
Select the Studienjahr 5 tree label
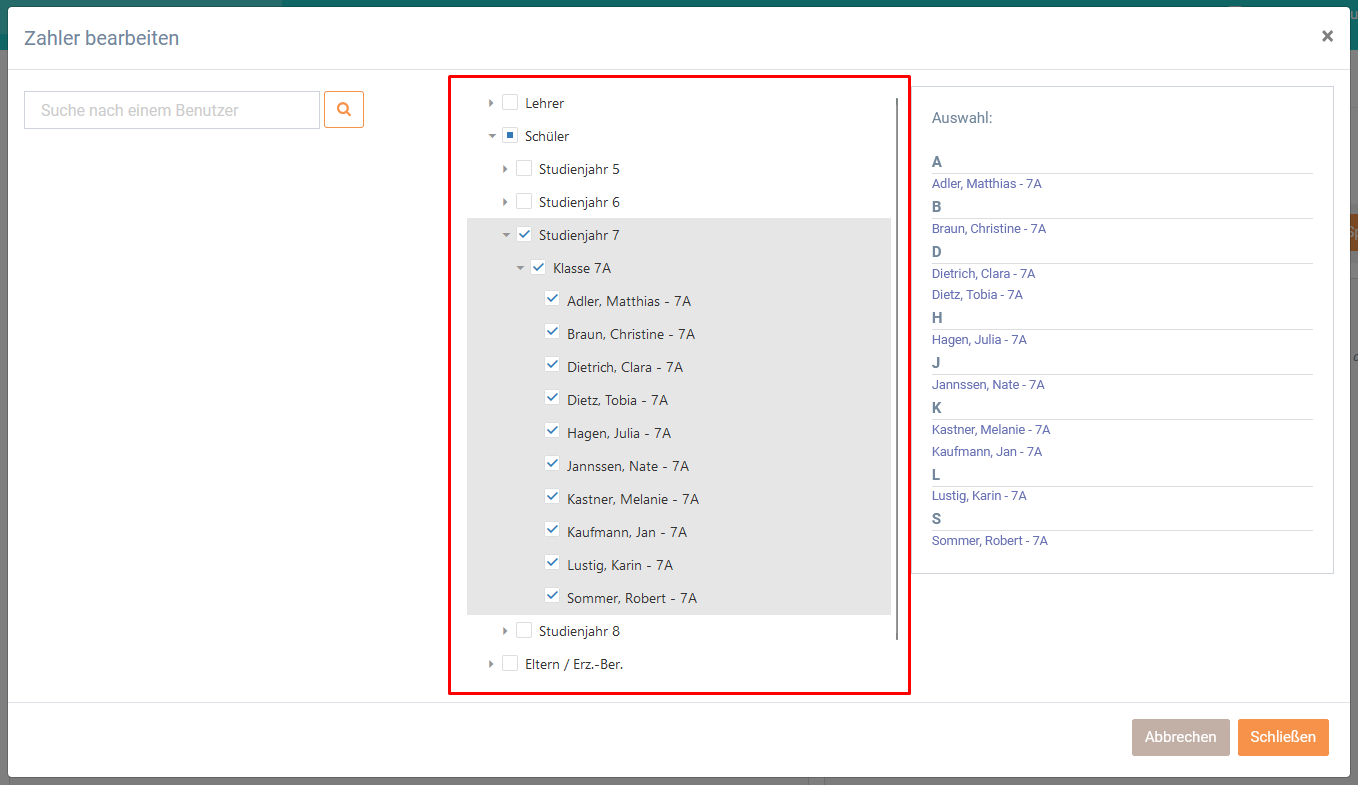tap(579, 169)
